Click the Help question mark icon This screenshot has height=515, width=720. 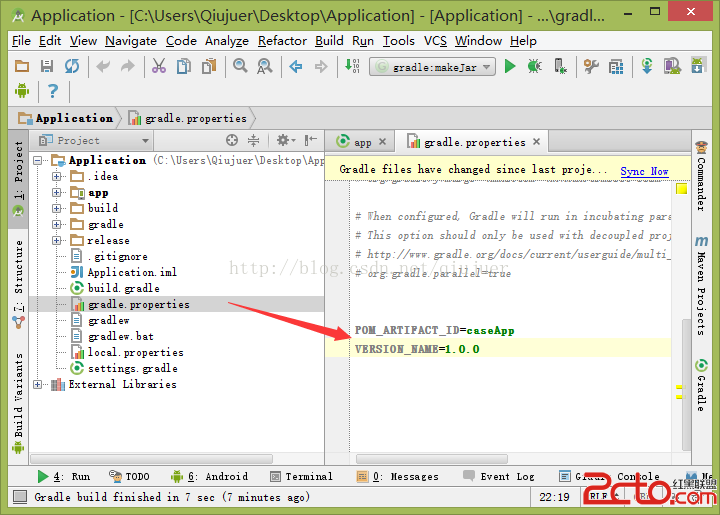[52, 91]
